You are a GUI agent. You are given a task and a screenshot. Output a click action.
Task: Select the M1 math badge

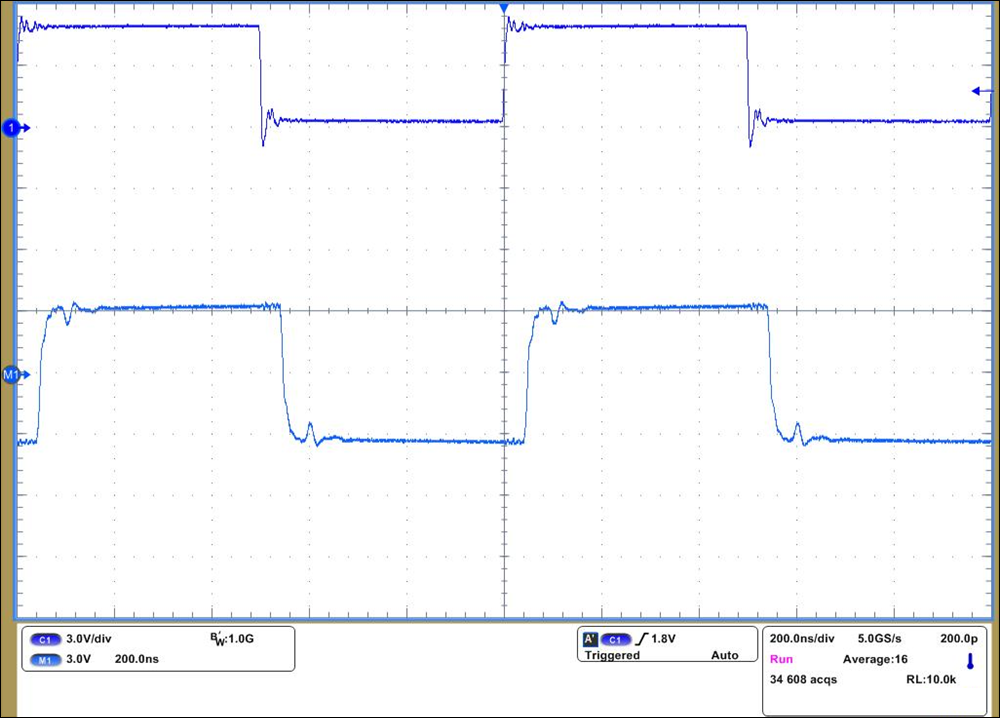pyautogui.click(x=46, y=659)
